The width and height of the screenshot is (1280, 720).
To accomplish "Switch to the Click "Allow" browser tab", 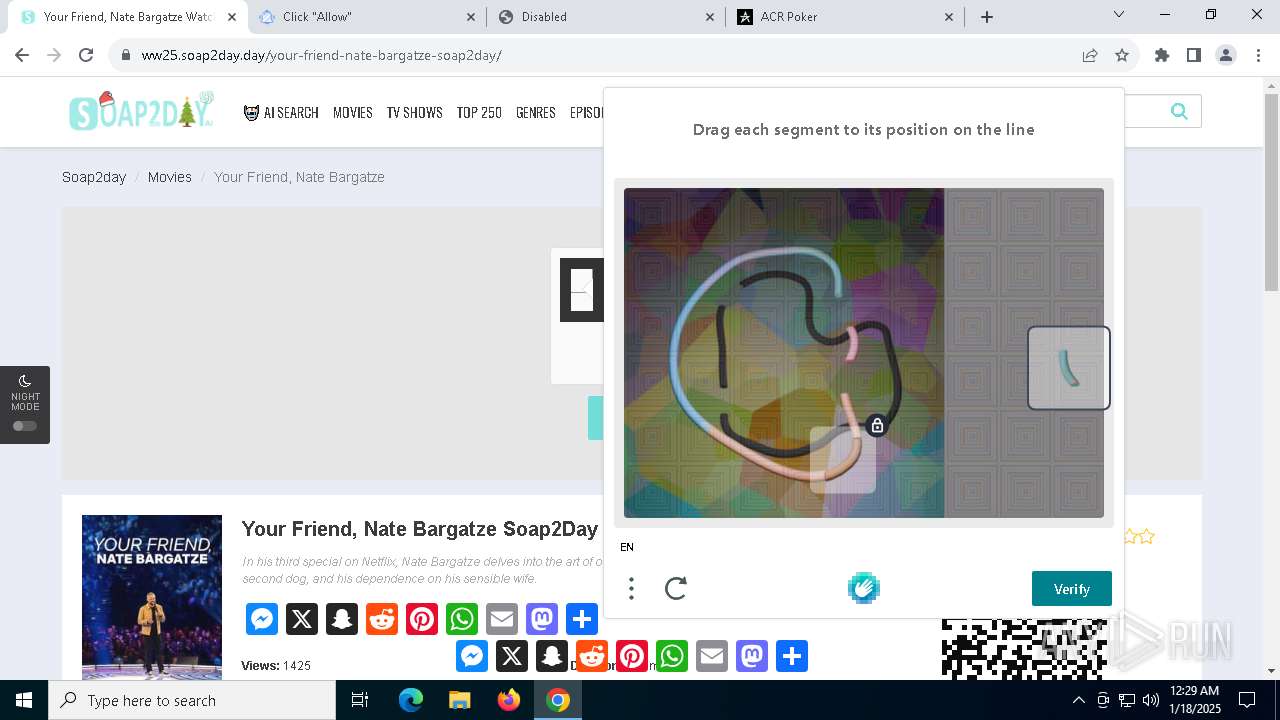I will [x=367, y=16].
